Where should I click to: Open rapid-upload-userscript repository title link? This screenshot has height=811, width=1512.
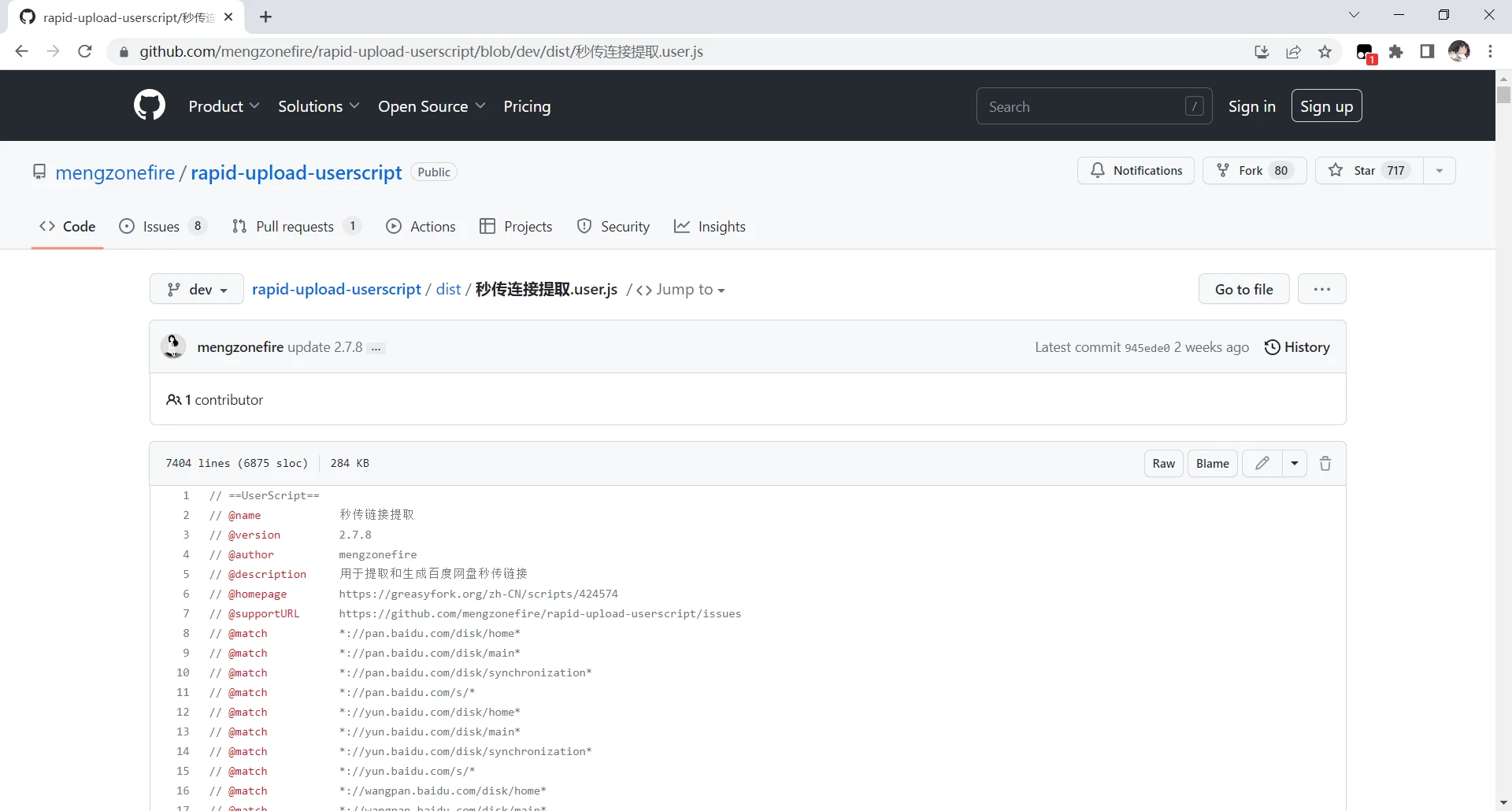(296, 172)
